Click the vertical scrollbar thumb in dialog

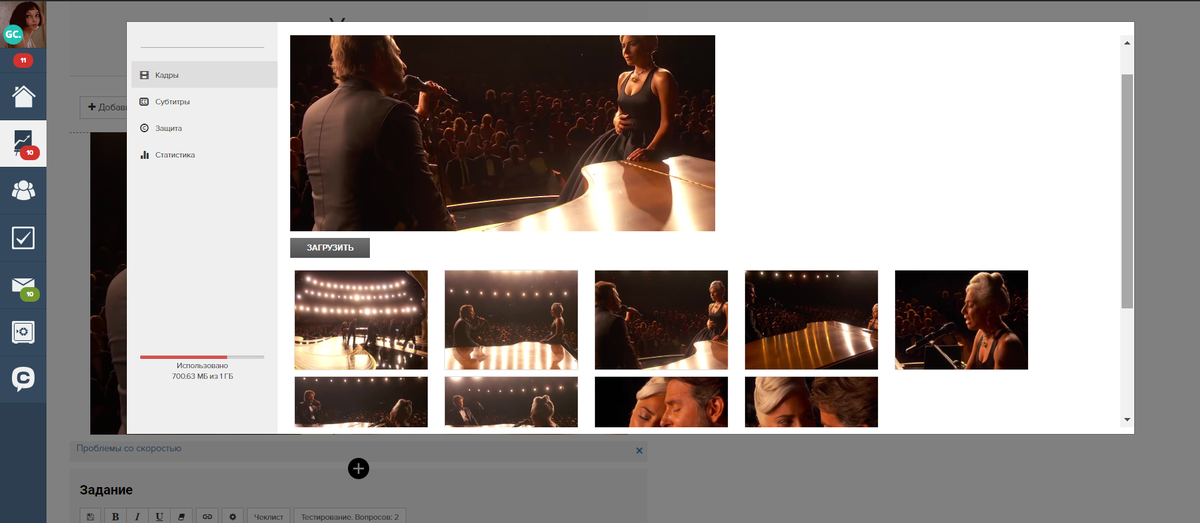[1127, 190]
